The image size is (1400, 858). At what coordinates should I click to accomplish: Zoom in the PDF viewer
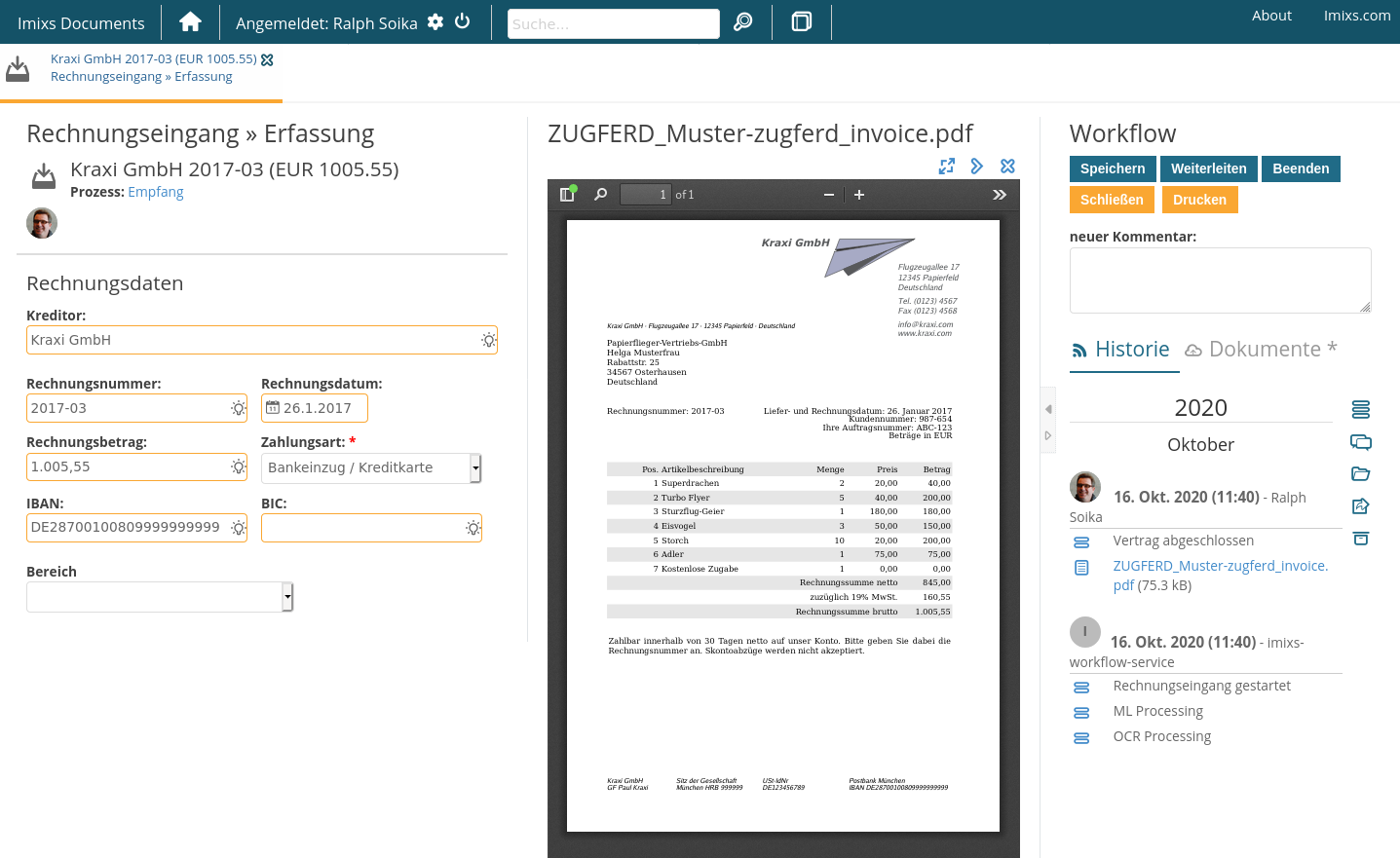[859, 195]
